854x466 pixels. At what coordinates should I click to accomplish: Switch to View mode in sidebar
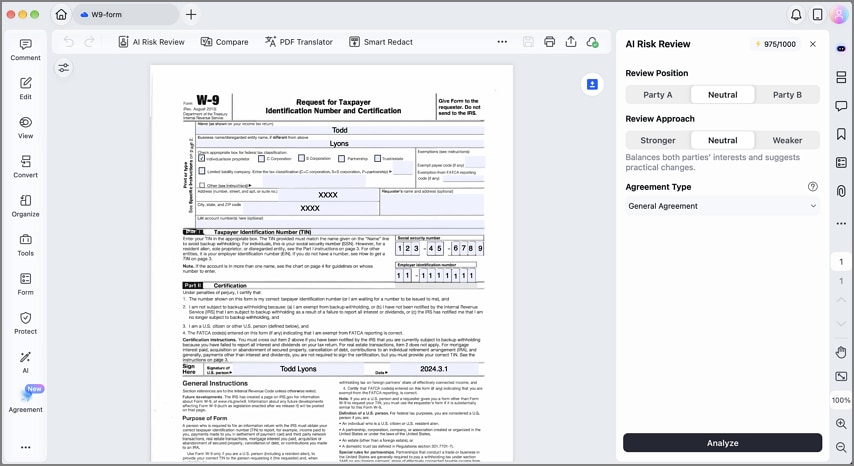coord(25,128)
